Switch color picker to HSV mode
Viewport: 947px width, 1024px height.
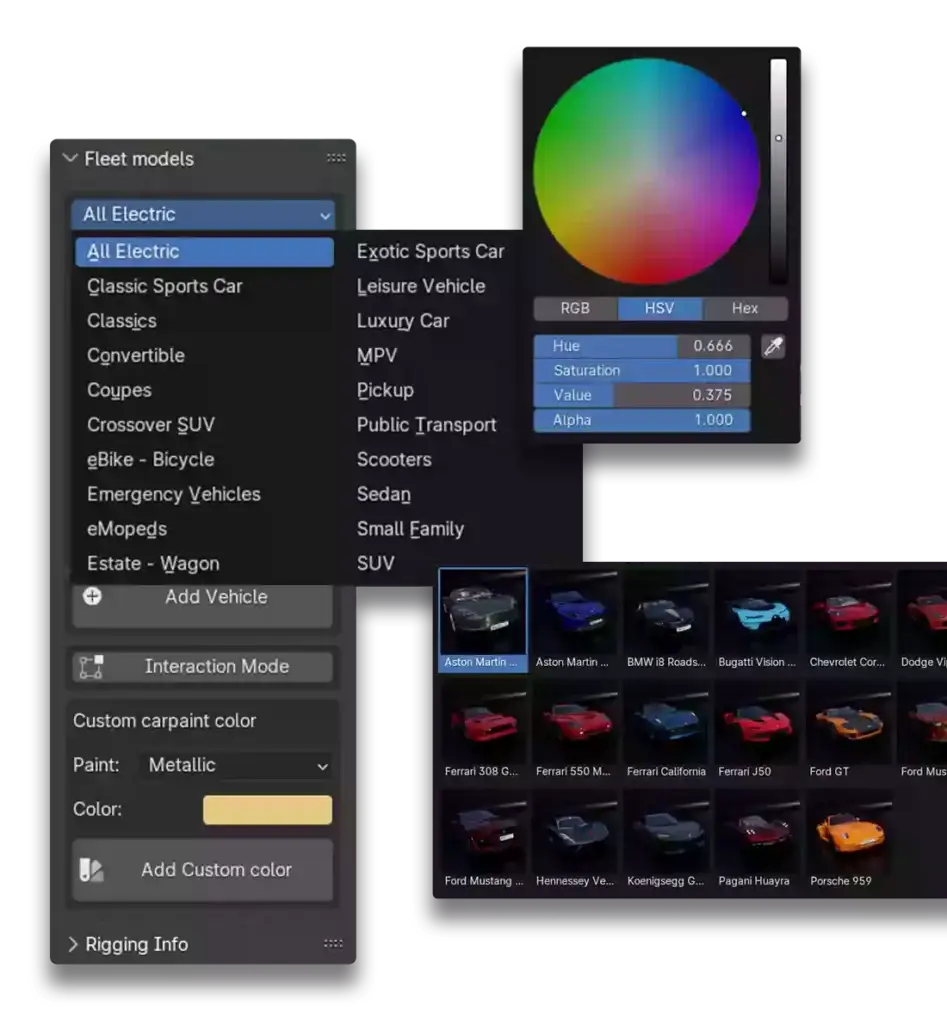(x=660, y=308)
